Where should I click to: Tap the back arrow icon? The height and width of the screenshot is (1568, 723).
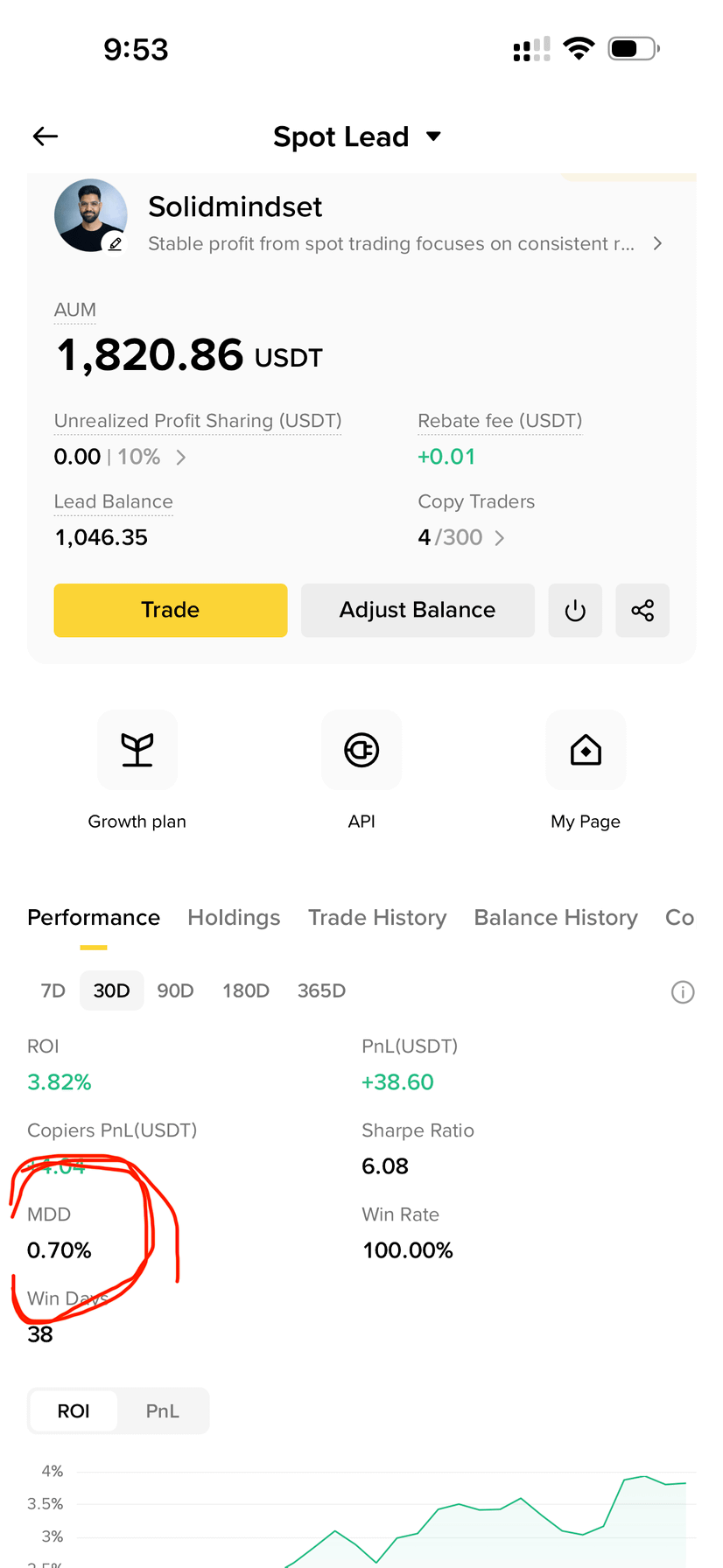click(x=46, y=136)
